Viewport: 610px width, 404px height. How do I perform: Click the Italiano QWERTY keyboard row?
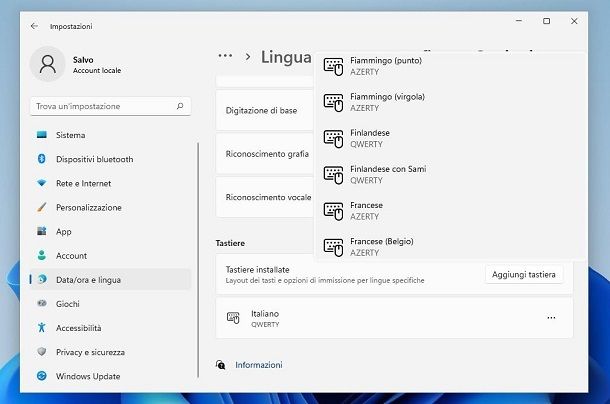[394, 318]
